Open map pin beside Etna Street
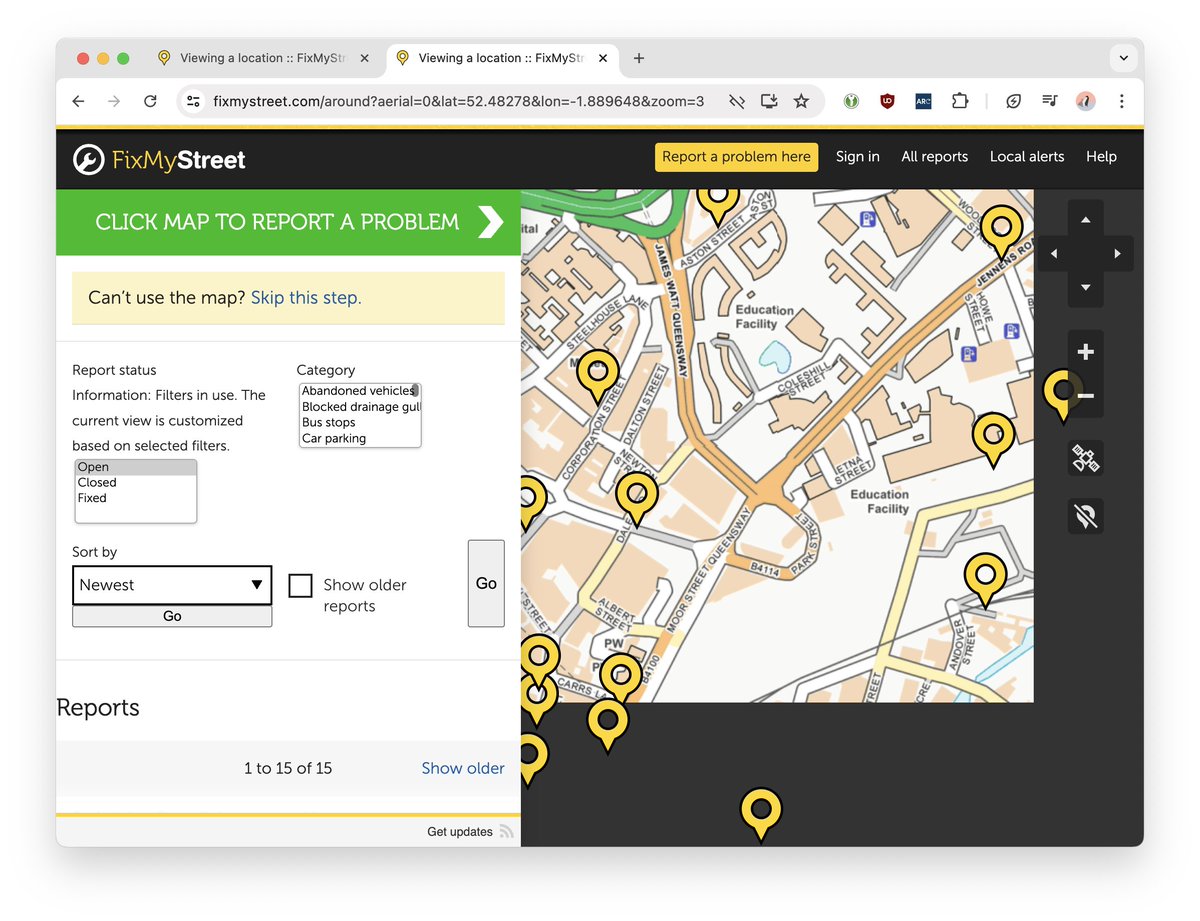Viewport: 1200px width, 921px height. 993,437
